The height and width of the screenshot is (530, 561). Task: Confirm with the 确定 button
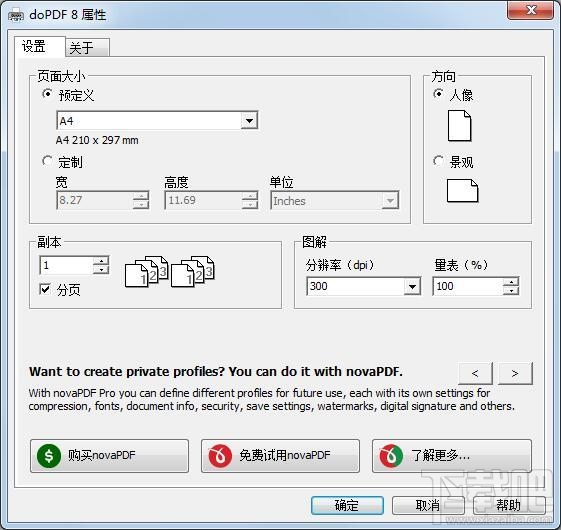(347, 505)
